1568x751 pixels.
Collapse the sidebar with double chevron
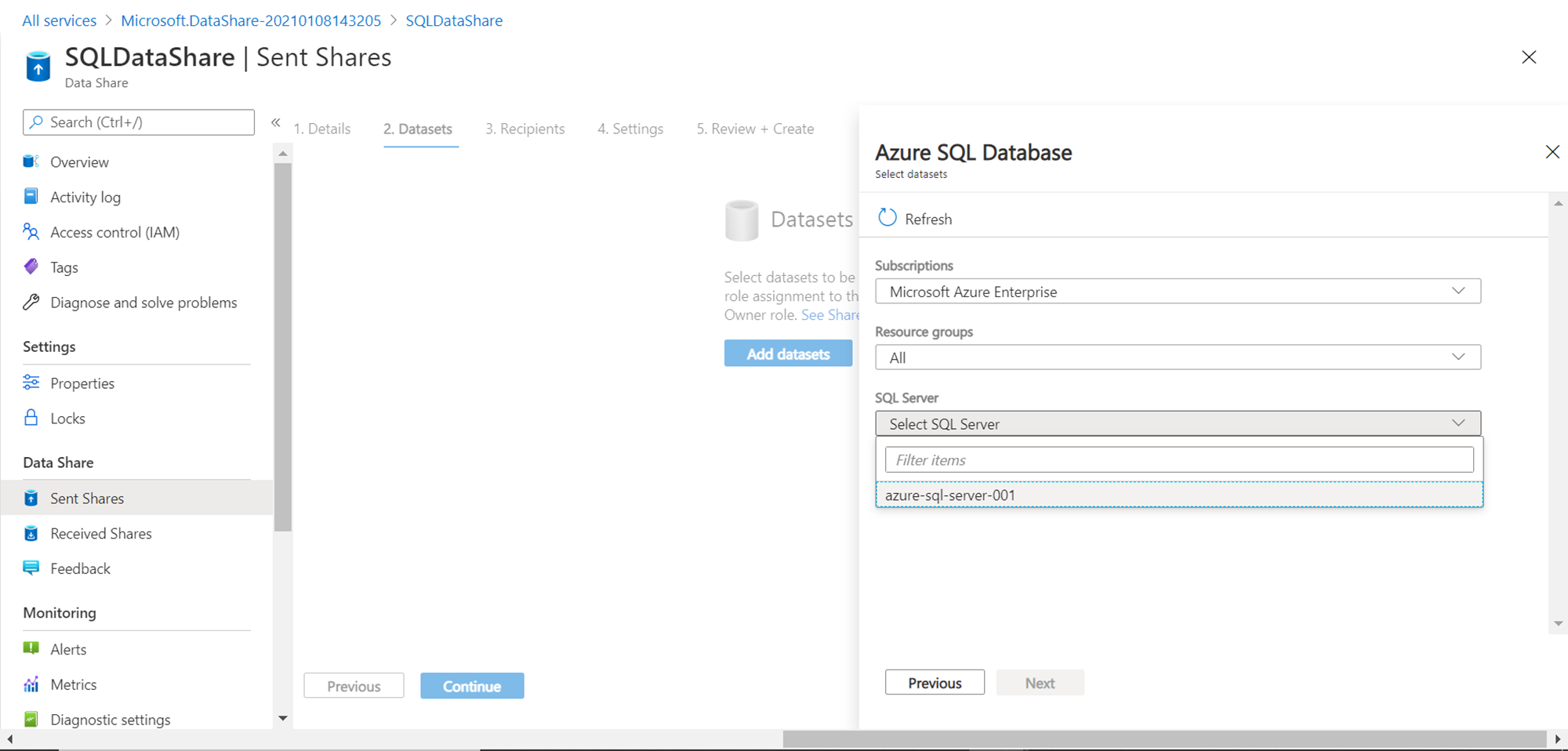tap(276, 122)
